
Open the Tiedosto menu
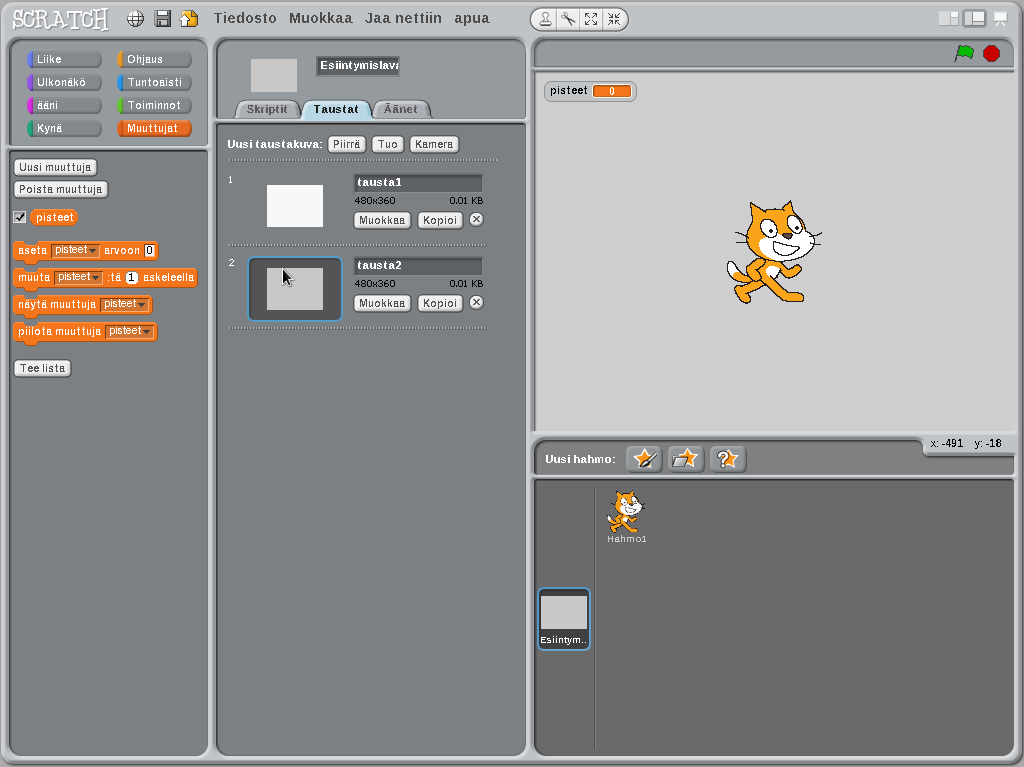pyautogui.click(x=245, y=18)
